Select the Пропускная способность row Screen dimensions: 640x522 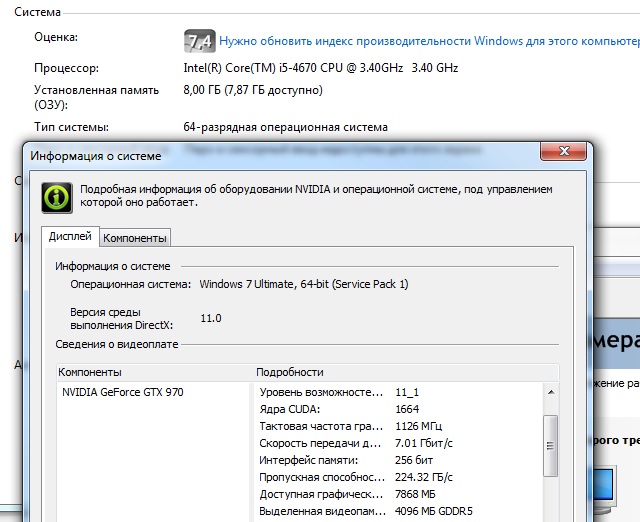(x=400, y=477)
